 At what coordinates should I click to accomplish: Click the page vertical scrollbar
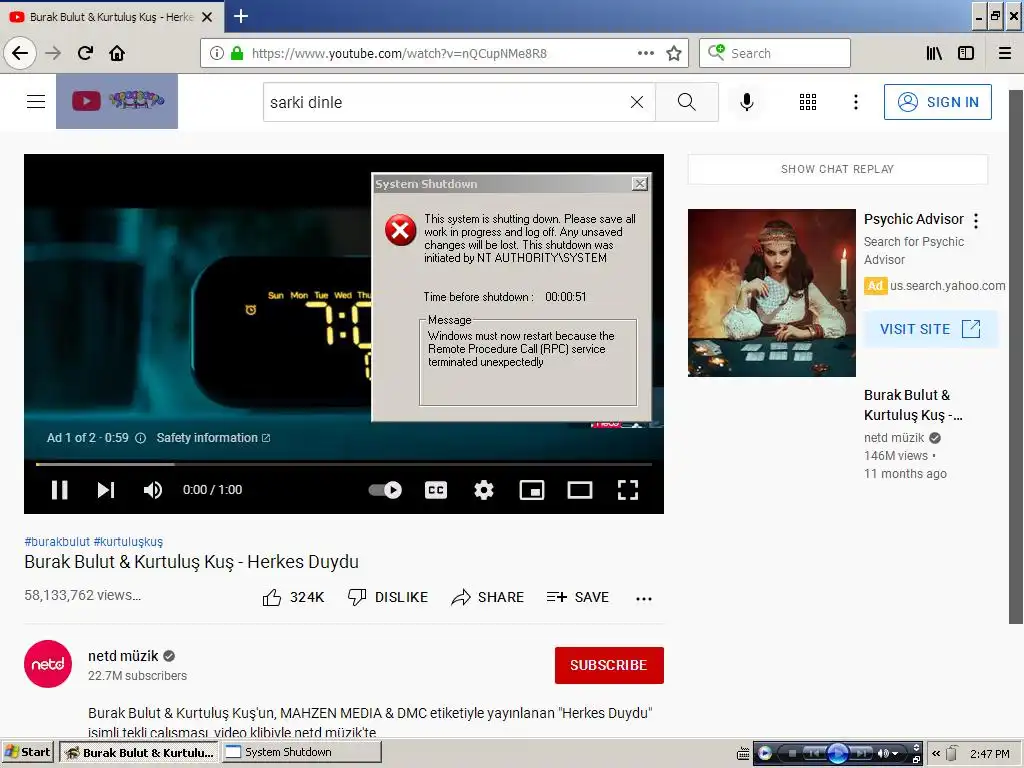click(x=1016, y=357)
